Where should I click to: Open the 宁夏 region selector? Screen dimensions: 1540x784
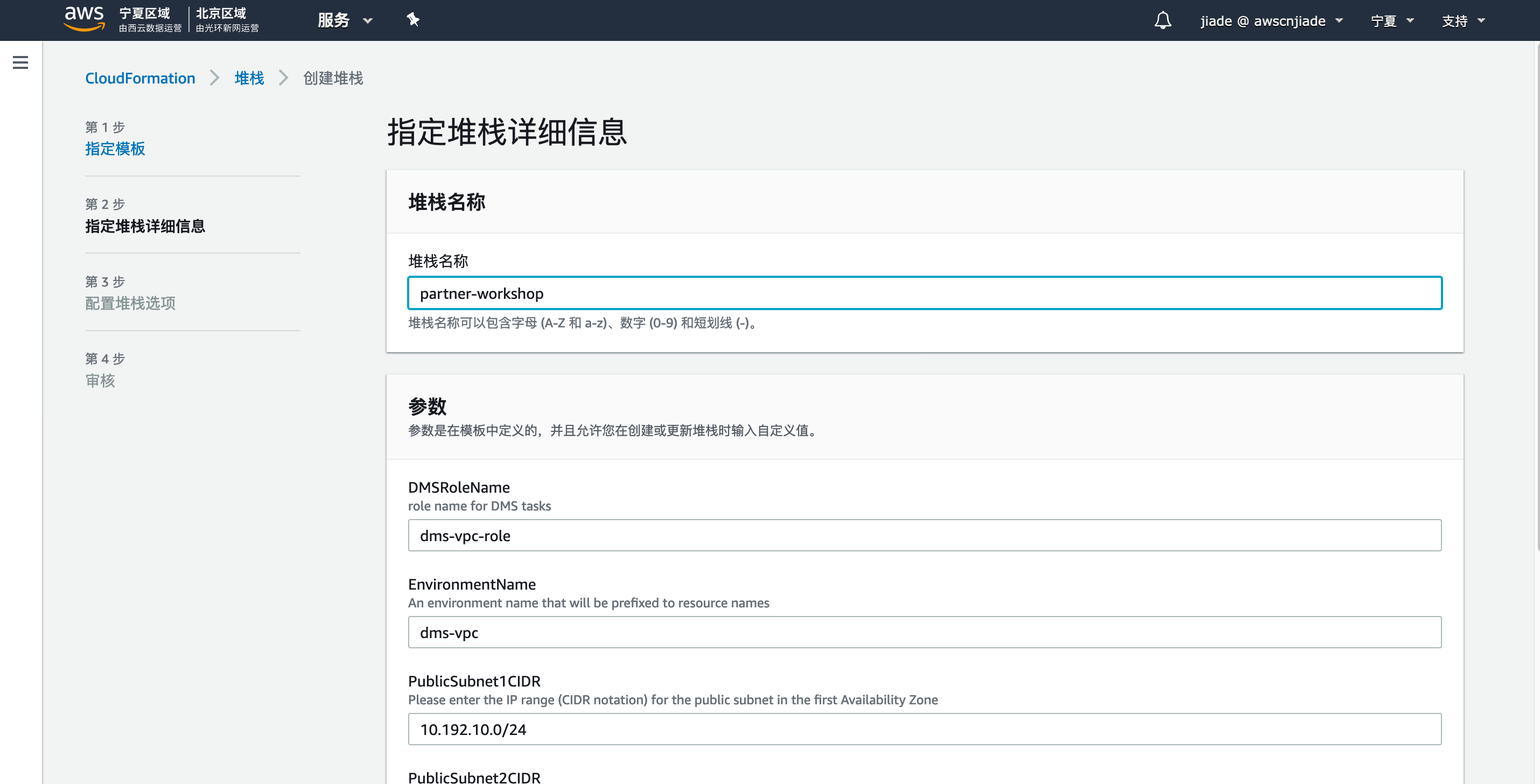click(1391, 21)
